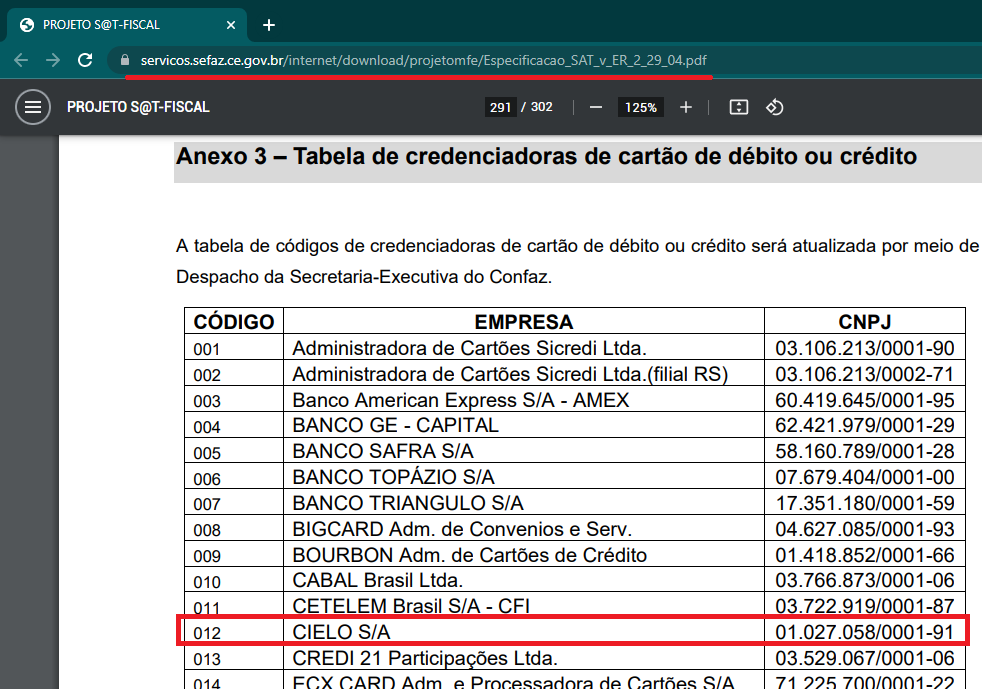Select CNPJ 03.529.067/0001-06
The width and height of the screenshot is (982, 689).
point(864,658)
